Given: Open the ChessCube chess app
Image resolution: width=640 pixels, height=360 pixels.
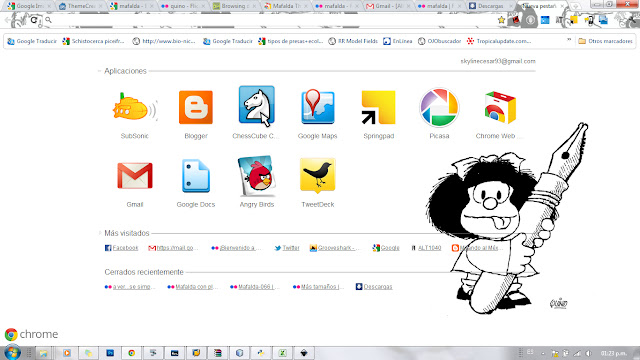Looking at the screenshot, I should (256, 106).
